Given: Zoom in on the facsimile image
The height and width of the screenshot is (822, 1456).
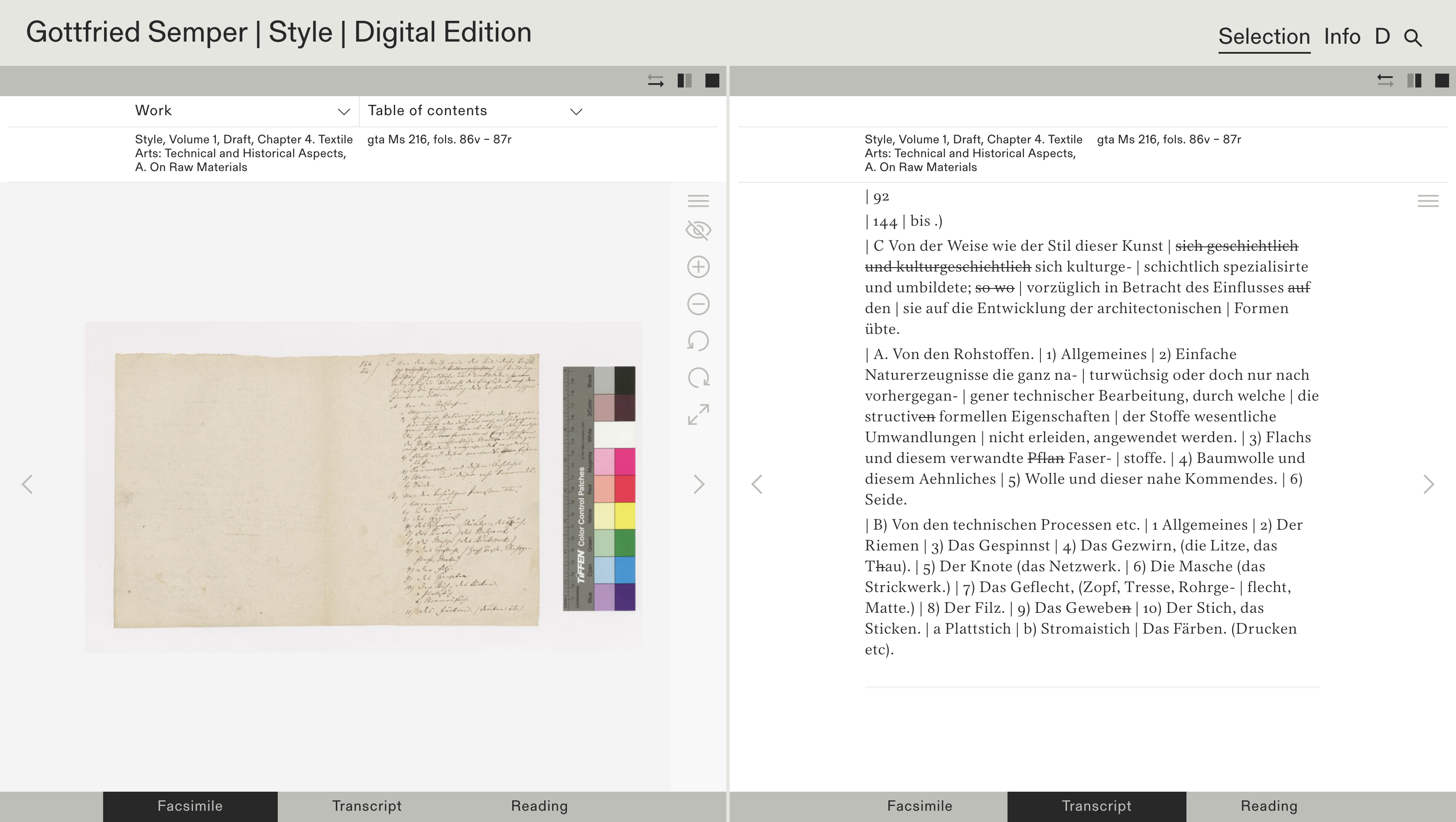Looking at the screenshot, I should point(698,267).
